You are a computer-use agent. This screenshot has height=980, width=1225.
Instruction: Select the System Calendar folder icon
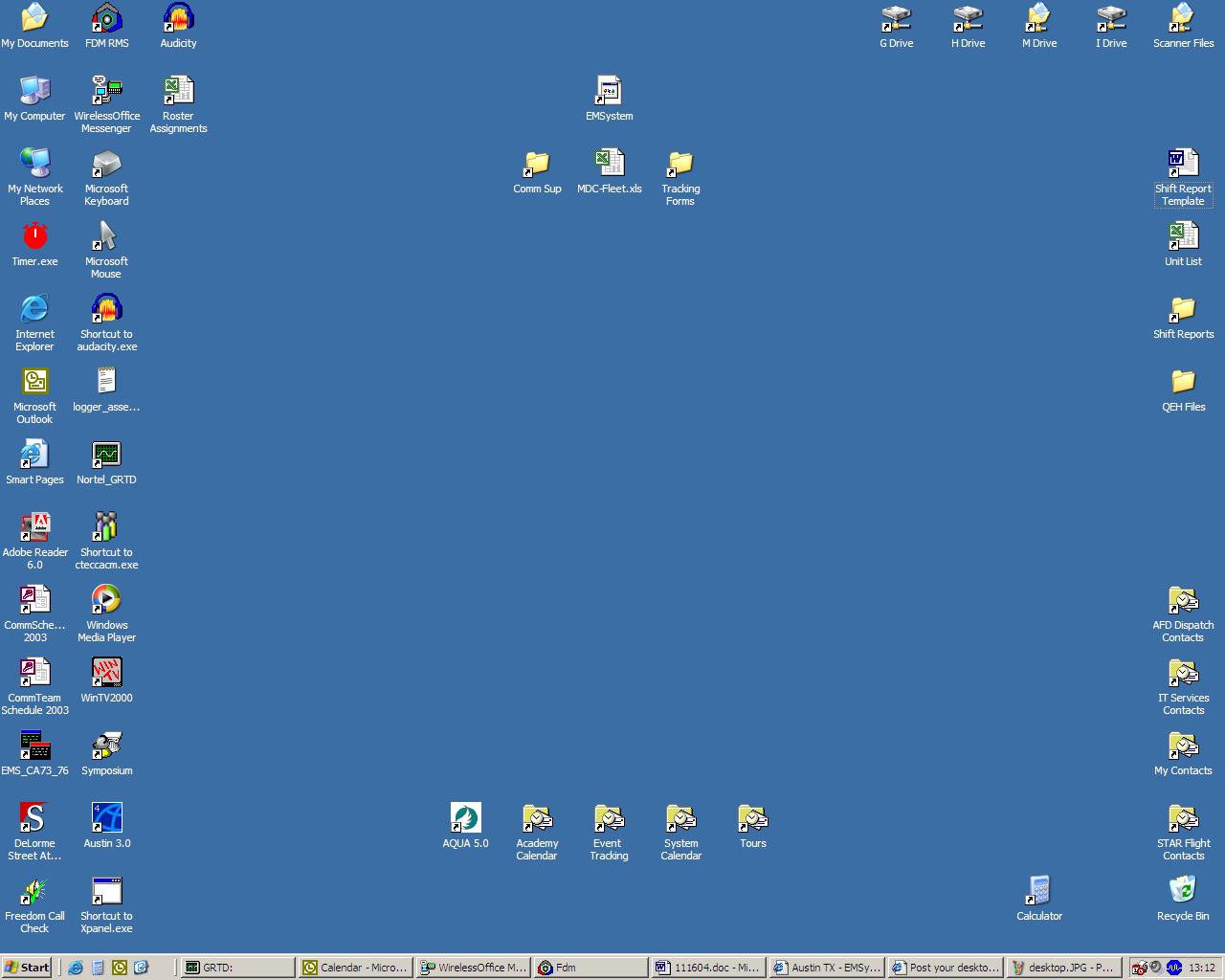coord(680,832)
